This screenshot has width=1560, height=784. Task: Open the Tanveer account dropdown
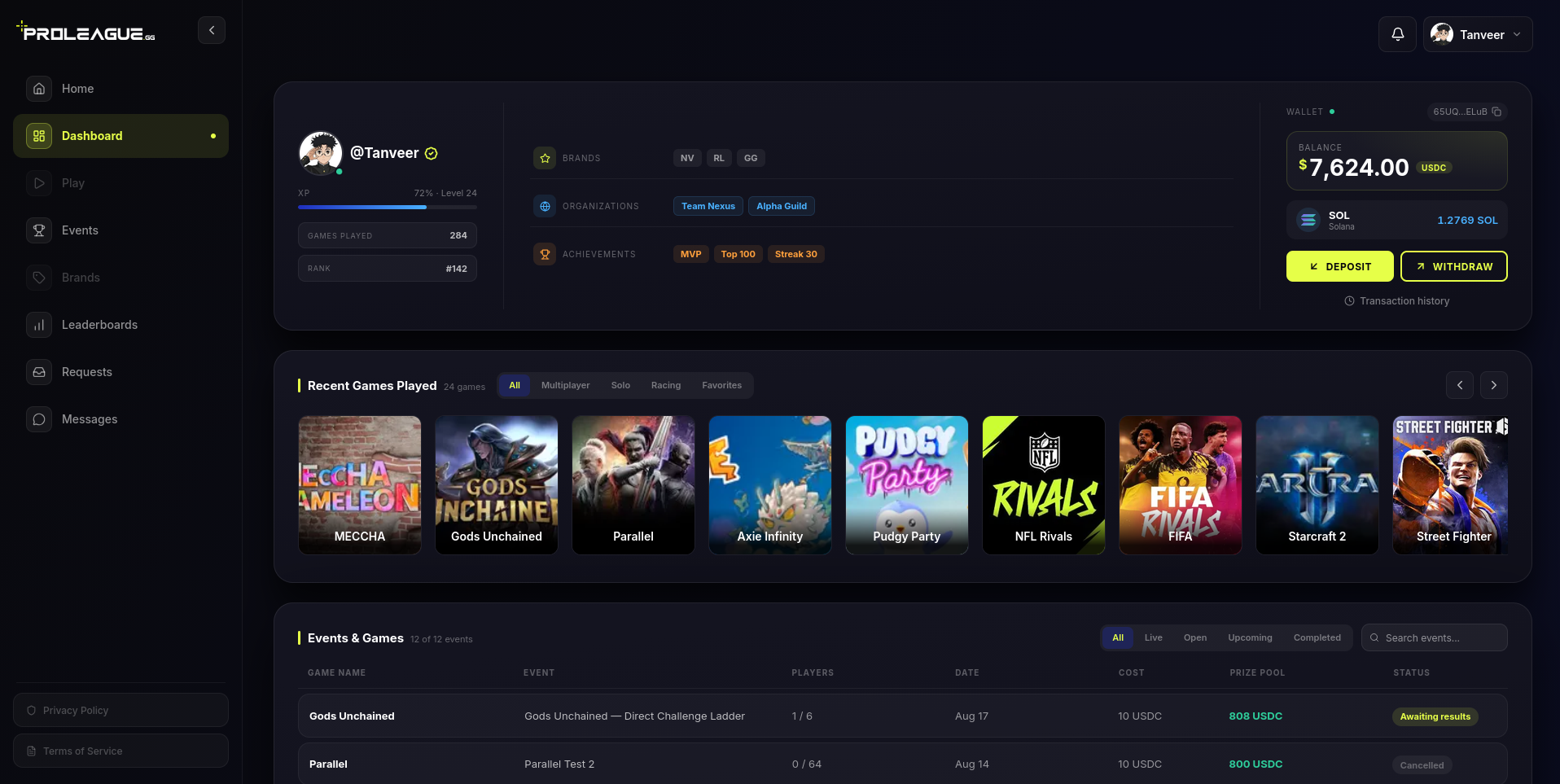[1478, 34]
